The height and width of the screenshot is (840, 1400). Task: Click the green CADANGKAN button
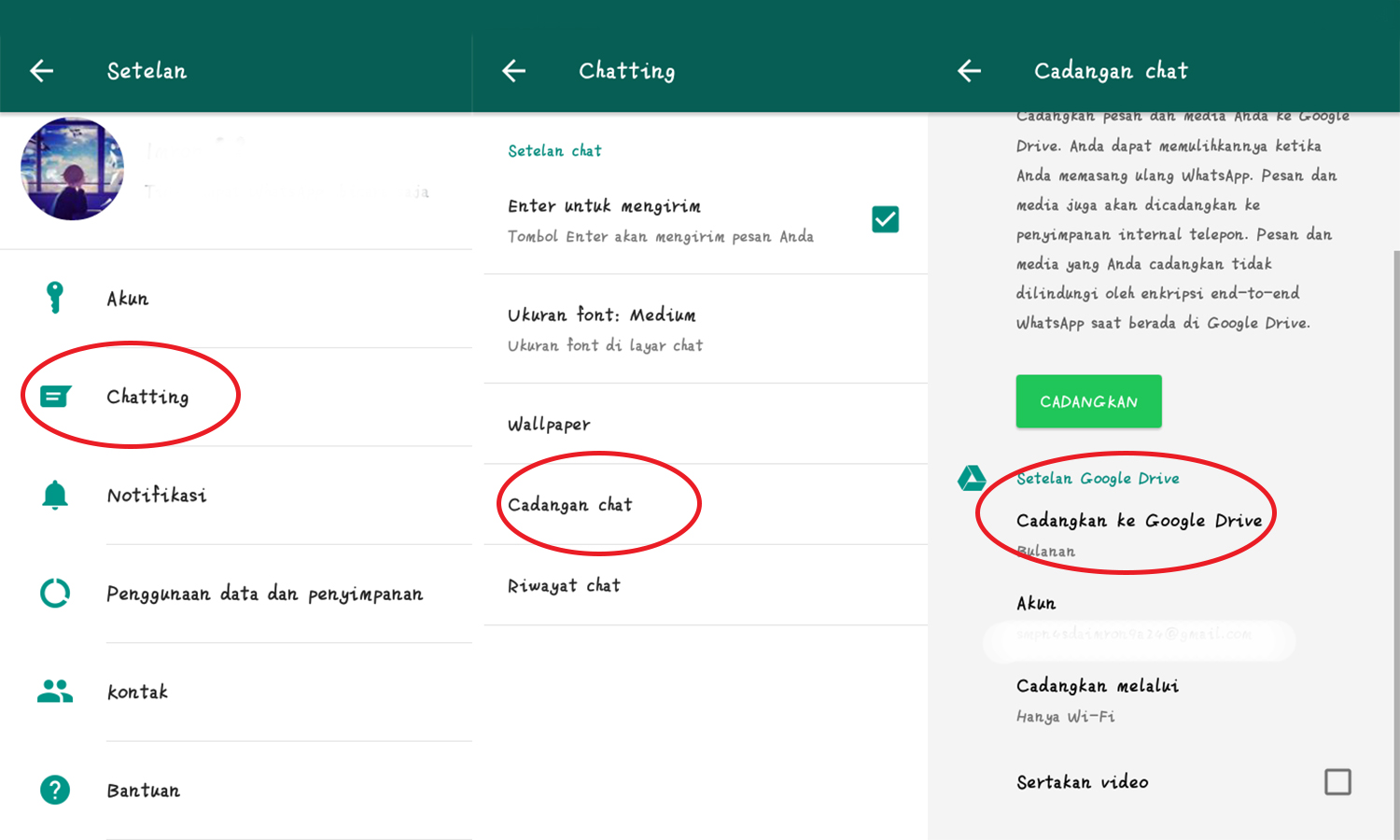pos(1089,401)
